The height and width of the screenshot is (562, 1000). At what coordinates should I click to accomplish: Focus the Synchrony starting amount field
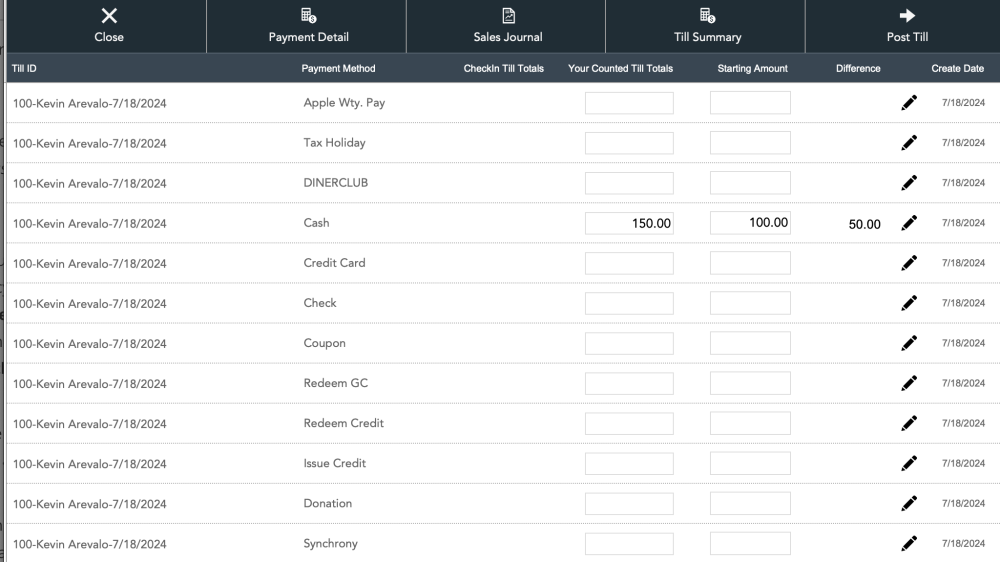point(750,544)
